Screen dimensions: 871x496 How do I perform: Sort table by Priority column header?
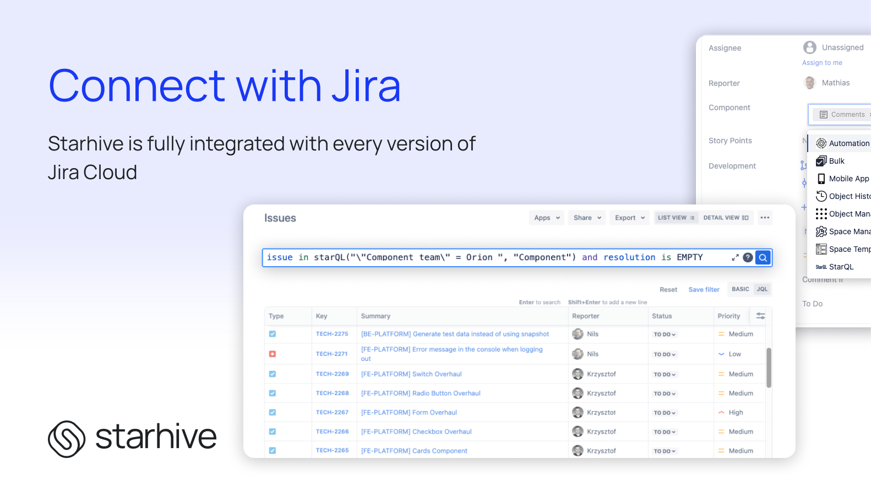point(729,316)
